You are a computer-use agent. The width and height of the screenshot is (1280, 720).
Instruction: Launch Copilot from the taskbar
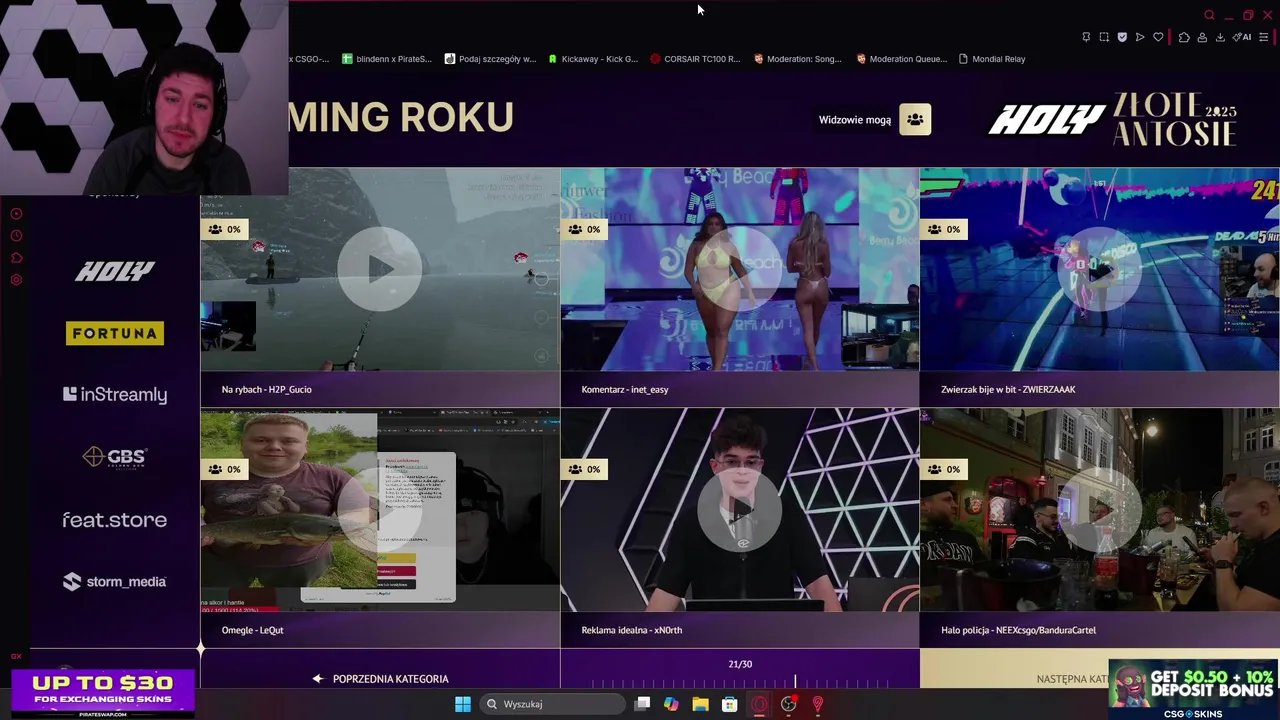(x=671, y=704)
